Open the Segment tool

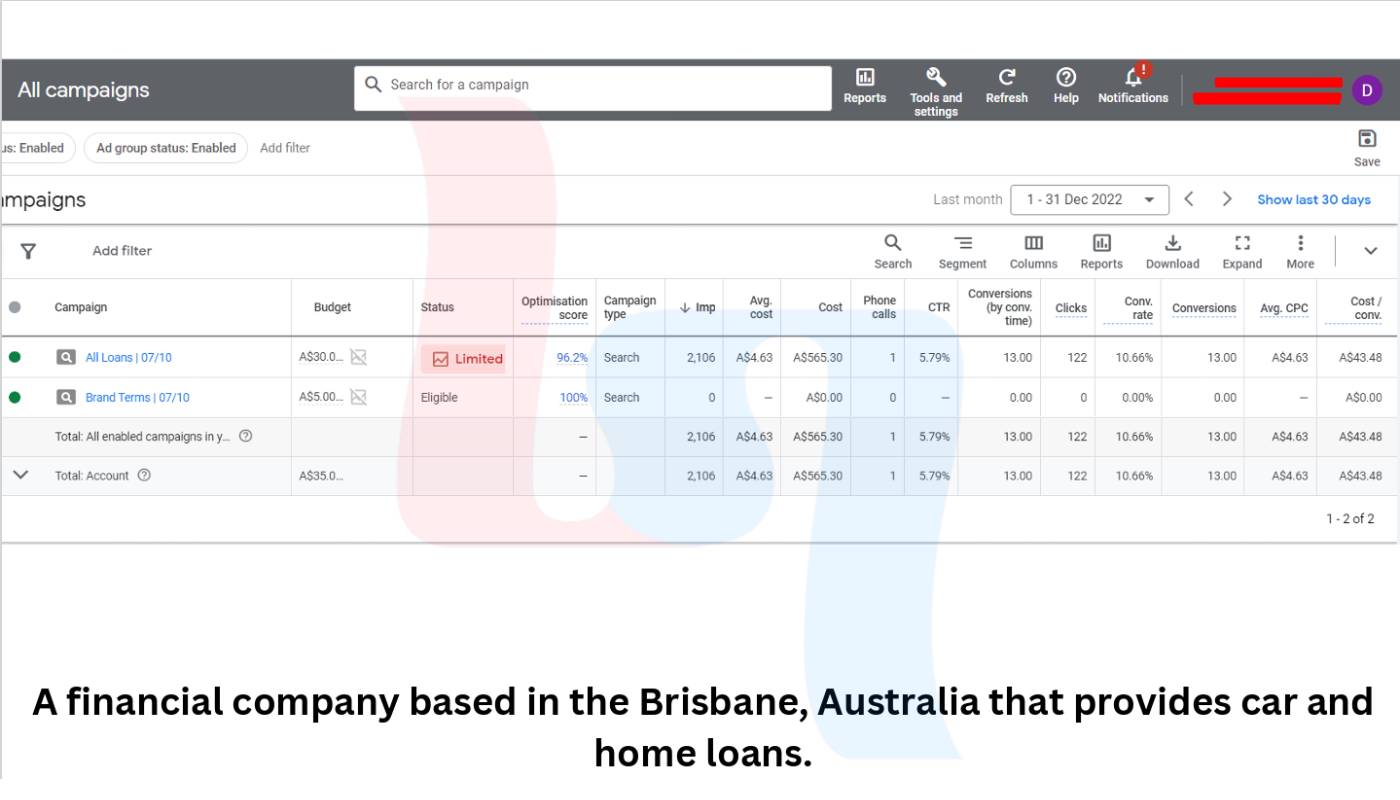click(x=962, y=245)
